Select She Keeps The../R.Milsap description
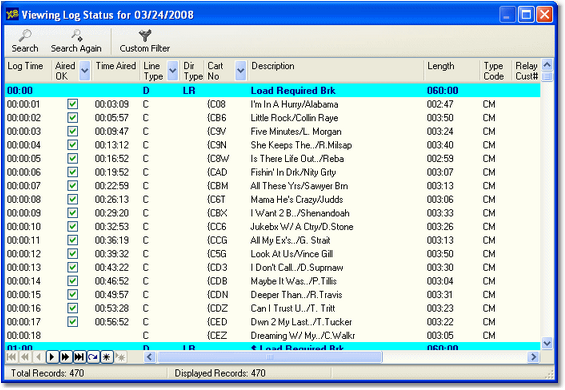Screen dimensions: 565x390 [301, 145]
